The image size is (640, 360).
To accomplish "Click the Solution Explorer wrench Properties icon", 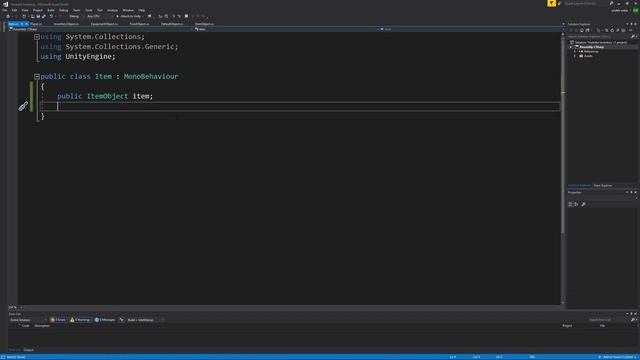I will pyautogui.click(x=618, y=30).
